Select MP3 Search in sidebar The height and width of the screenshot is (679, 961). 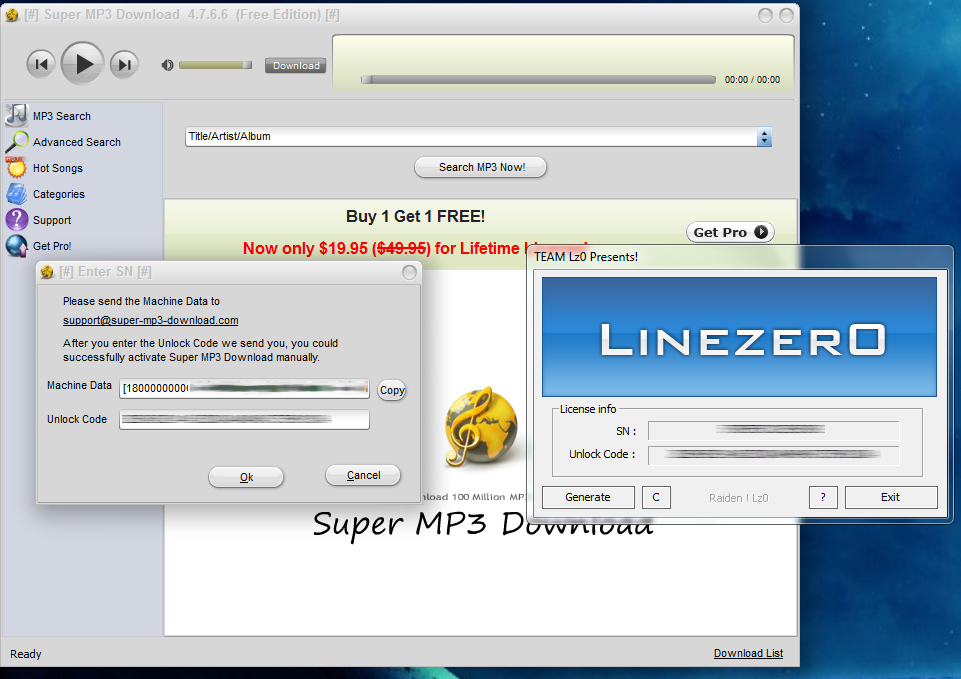(62, 116)
